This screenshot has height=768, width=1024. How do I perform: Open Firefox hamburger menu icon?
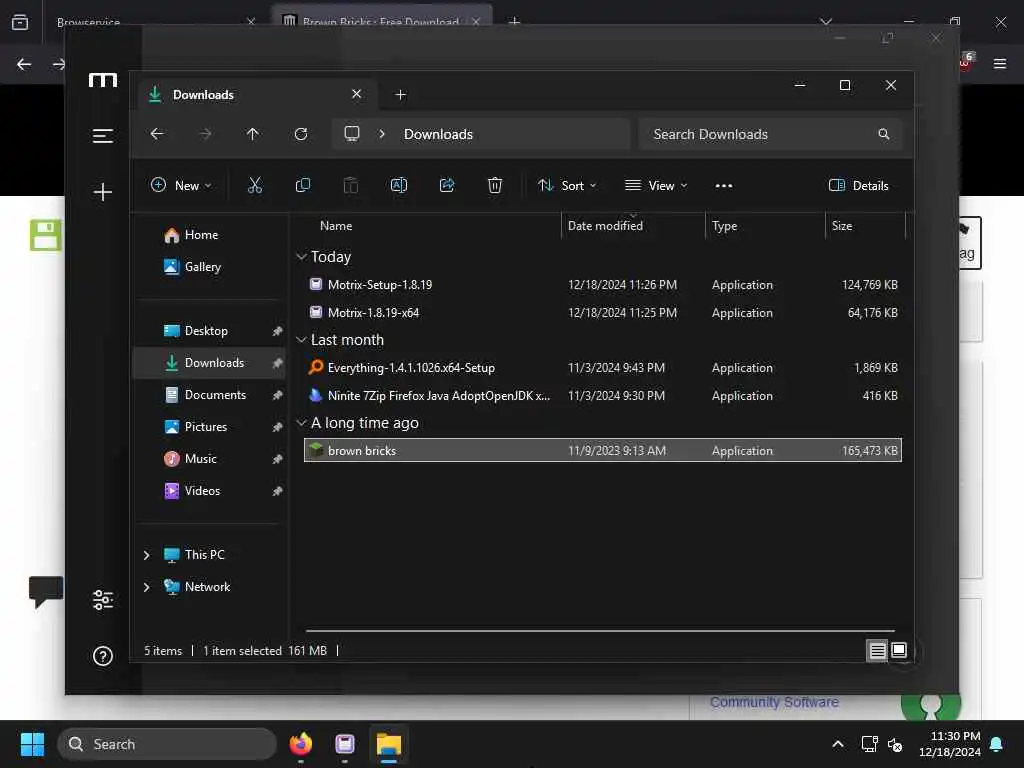point(1000,63)
